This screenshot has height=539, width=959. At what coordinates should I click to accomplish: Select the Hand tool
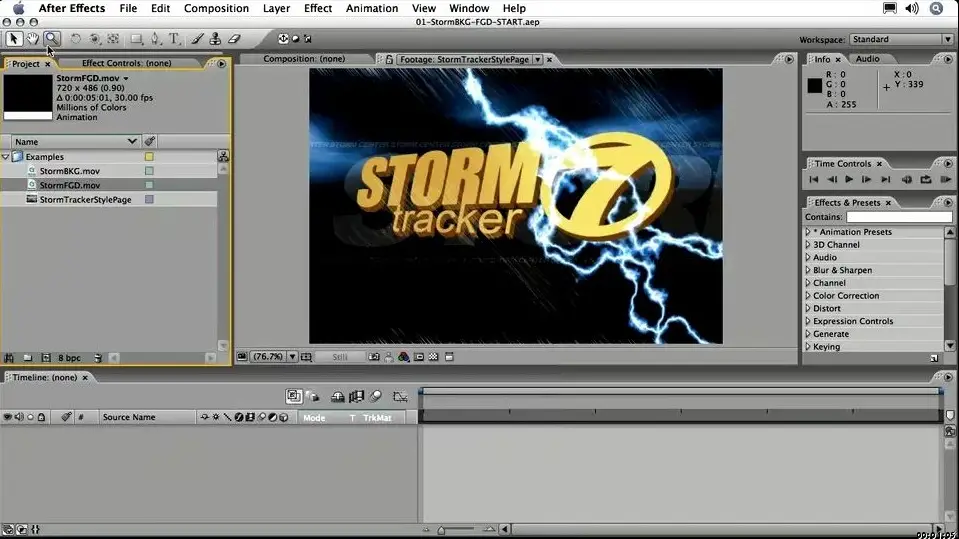[x=32, y=39]
